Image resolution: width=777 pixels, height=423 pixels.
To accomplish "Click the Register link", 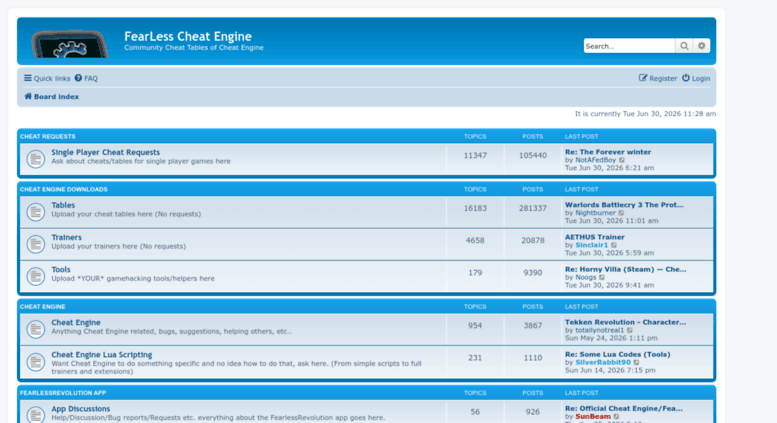I will (658, 78).
